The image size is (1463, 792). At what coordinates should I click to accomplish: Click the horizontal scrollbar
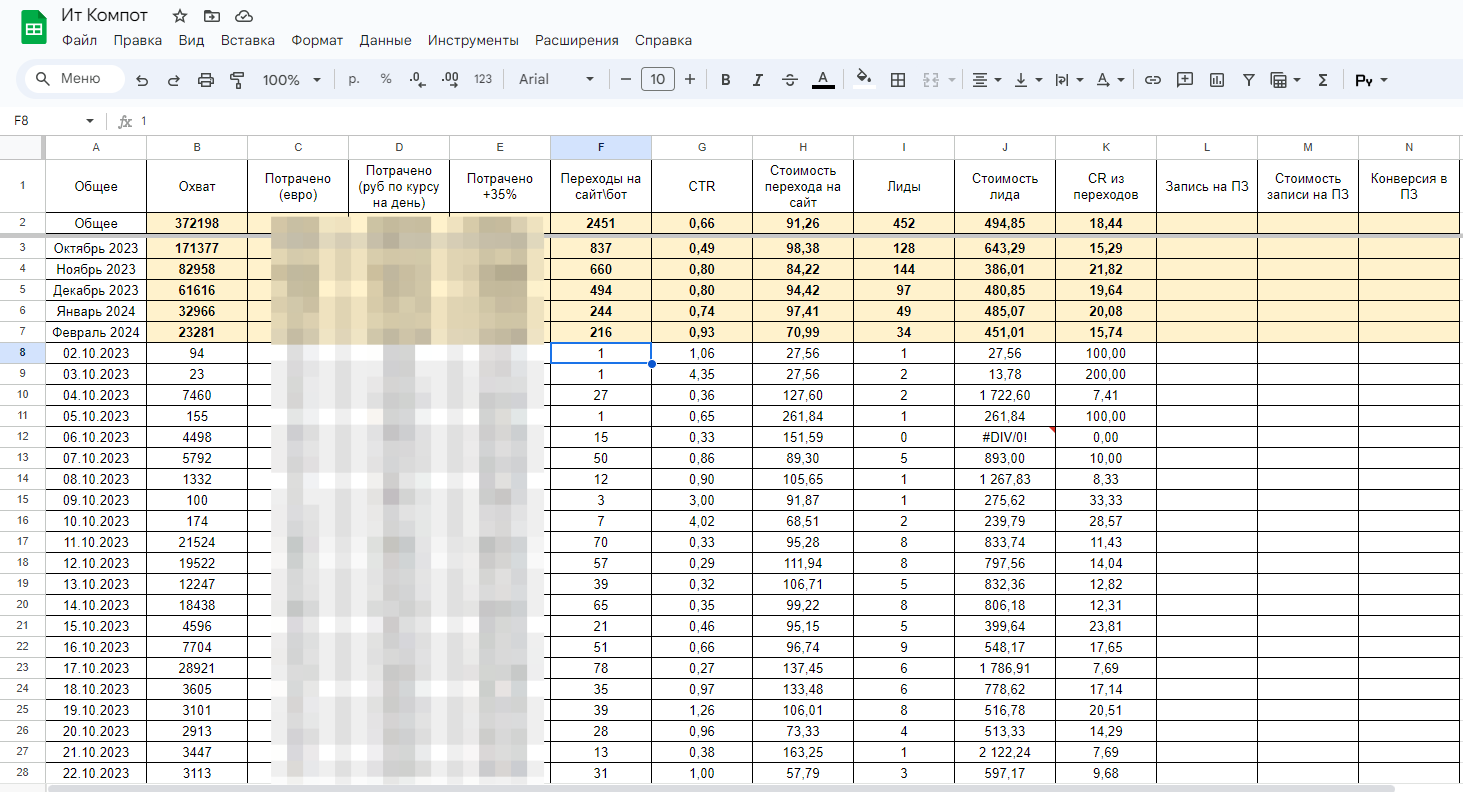point(720,788)
